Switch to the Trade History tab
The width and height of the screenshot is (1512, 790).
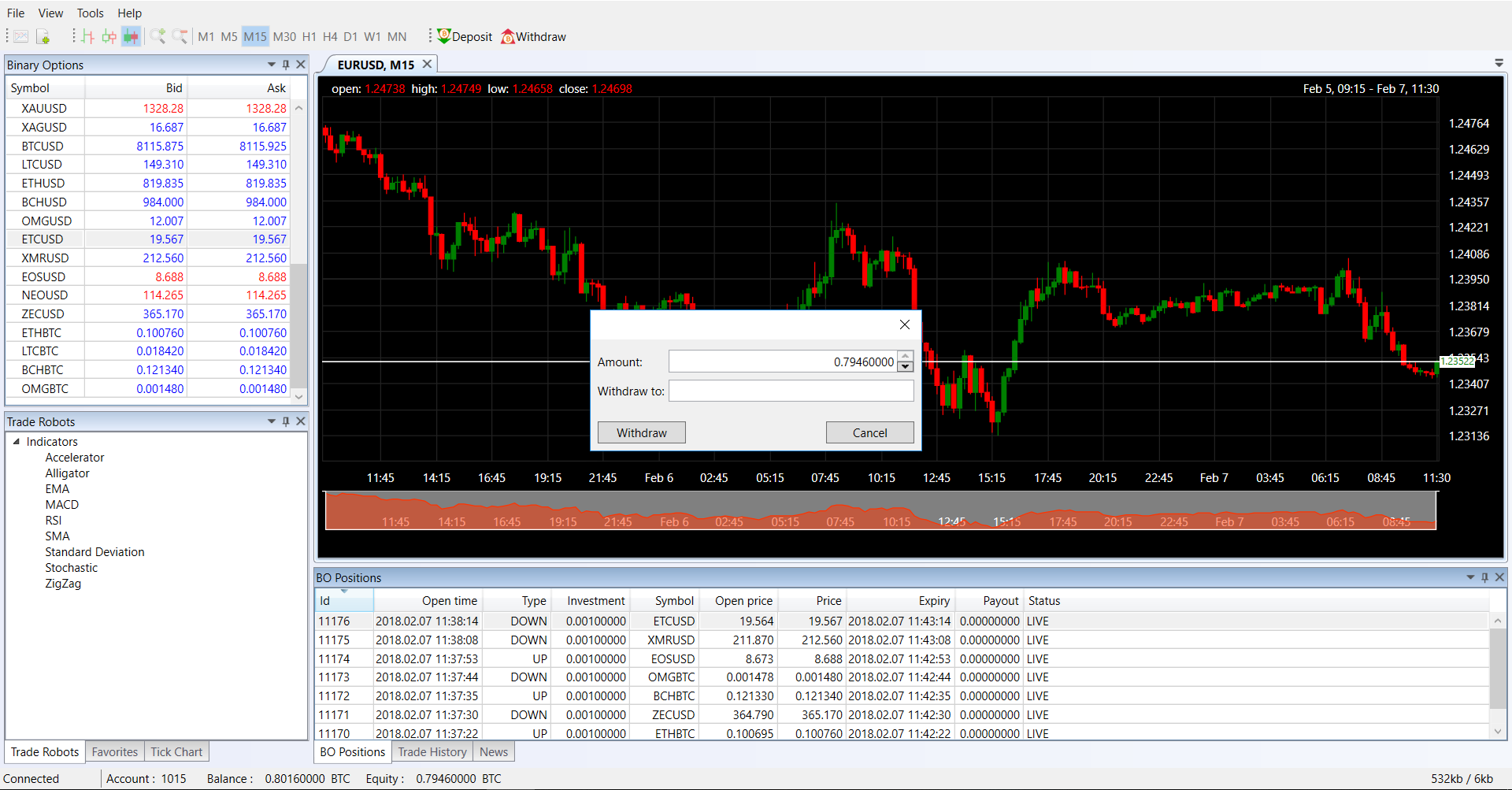click(x=432, y=752)
